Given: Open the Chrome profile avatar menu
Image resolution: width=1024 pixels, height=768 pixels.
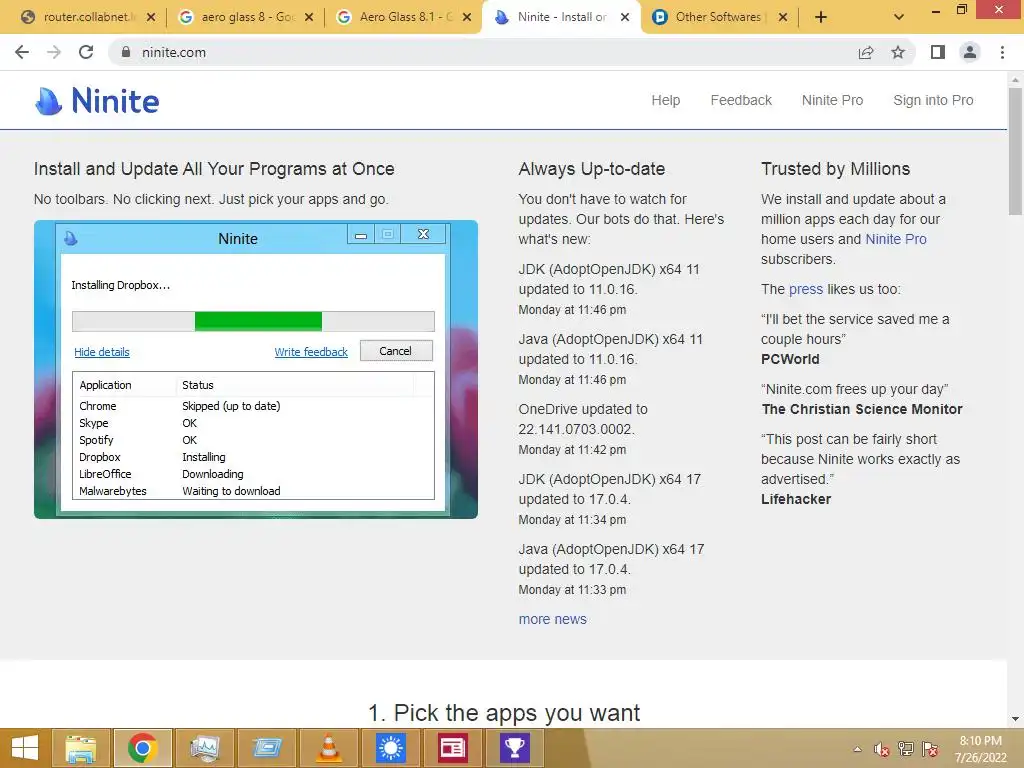Looking at the screenshot, I should (970, 52).
